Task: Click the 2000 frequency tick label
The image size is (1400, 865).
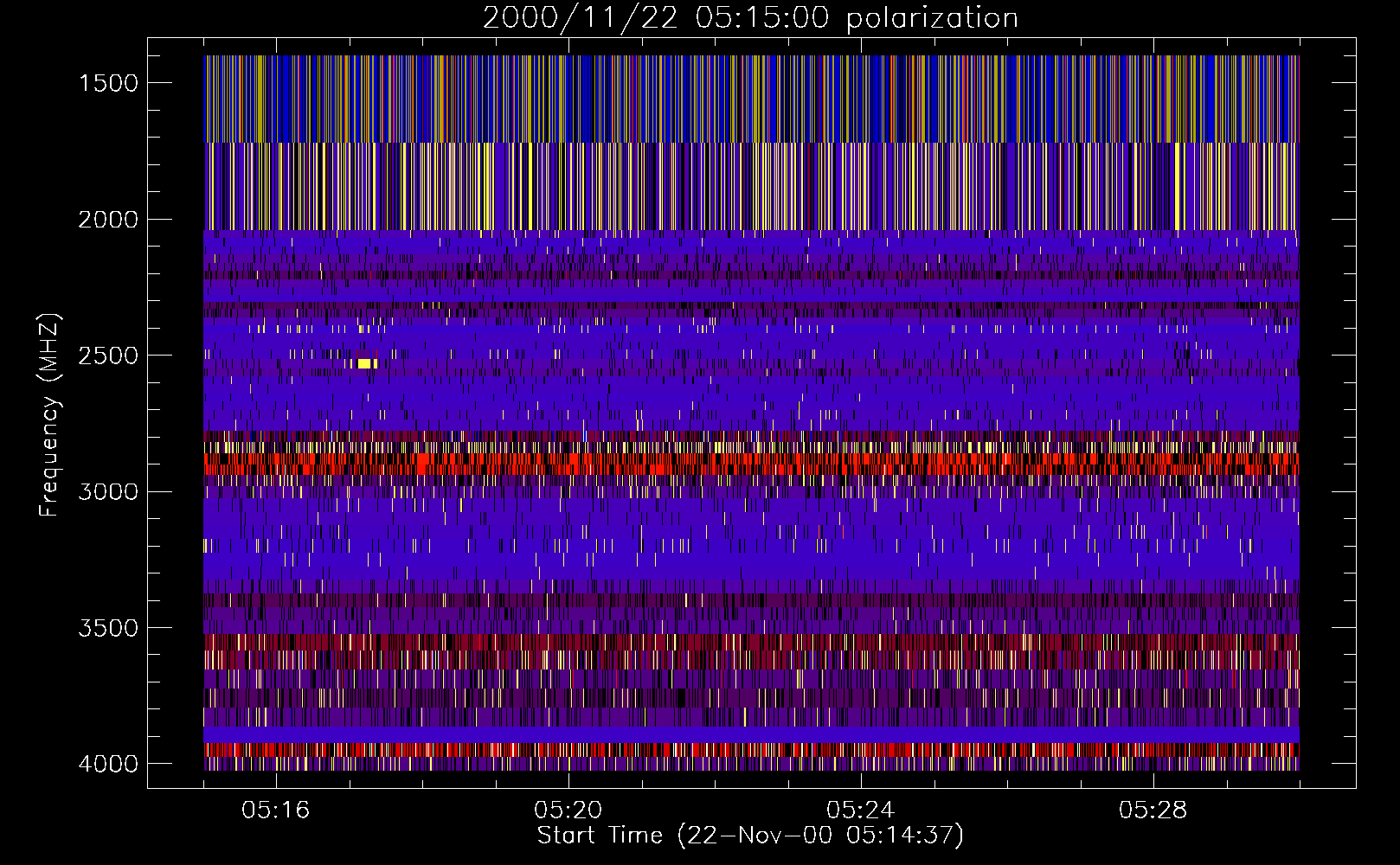Action: (x=108, y=220)
